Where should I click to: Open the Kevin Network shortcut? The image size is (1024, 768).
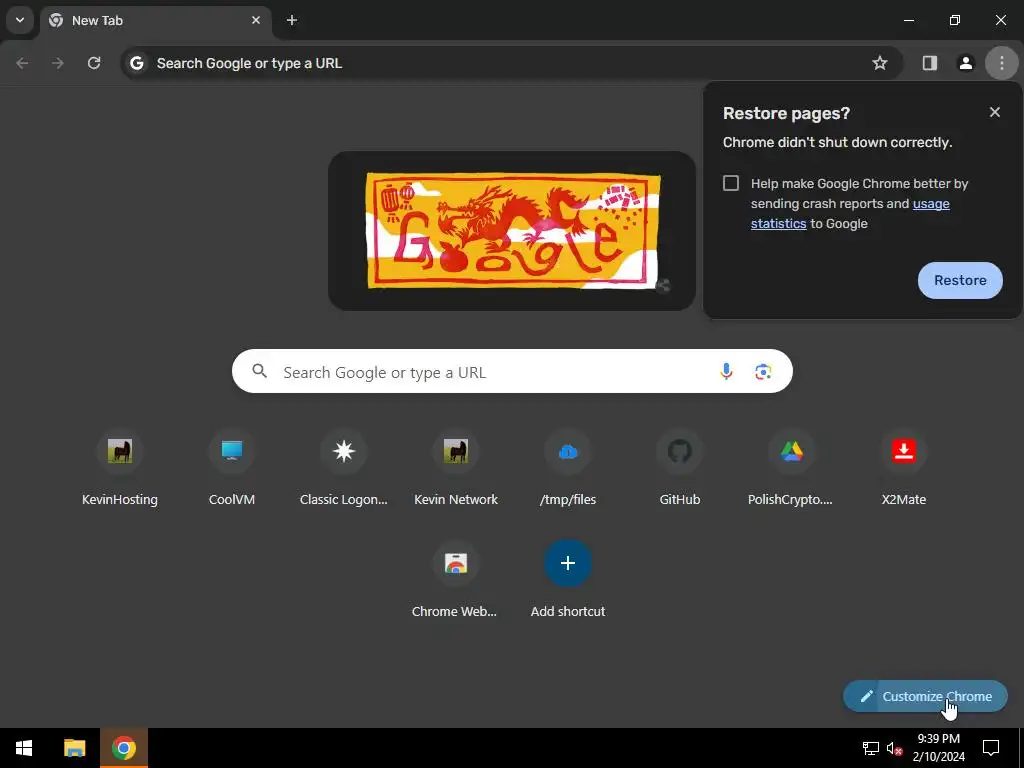456,469
